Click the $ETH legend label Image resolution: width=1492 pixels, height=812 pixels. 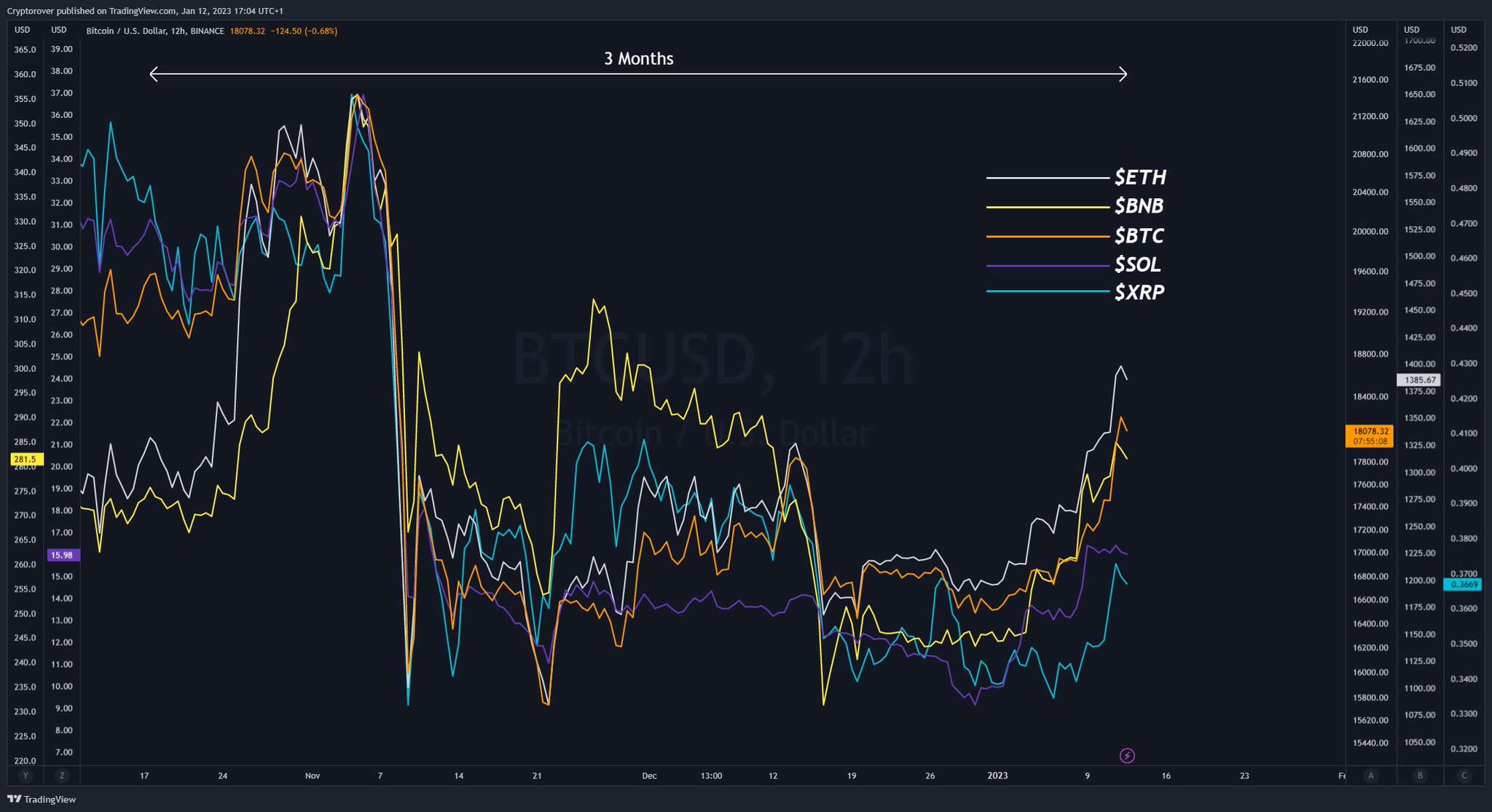click(1140, 177)
